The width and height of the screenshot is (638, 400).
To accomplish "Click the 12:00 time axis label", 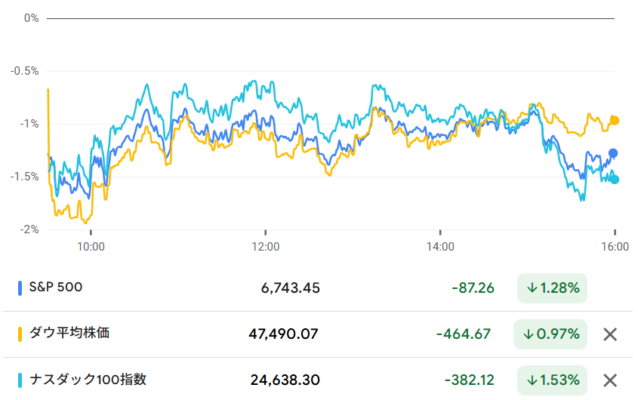I will (x=265, y=245).
